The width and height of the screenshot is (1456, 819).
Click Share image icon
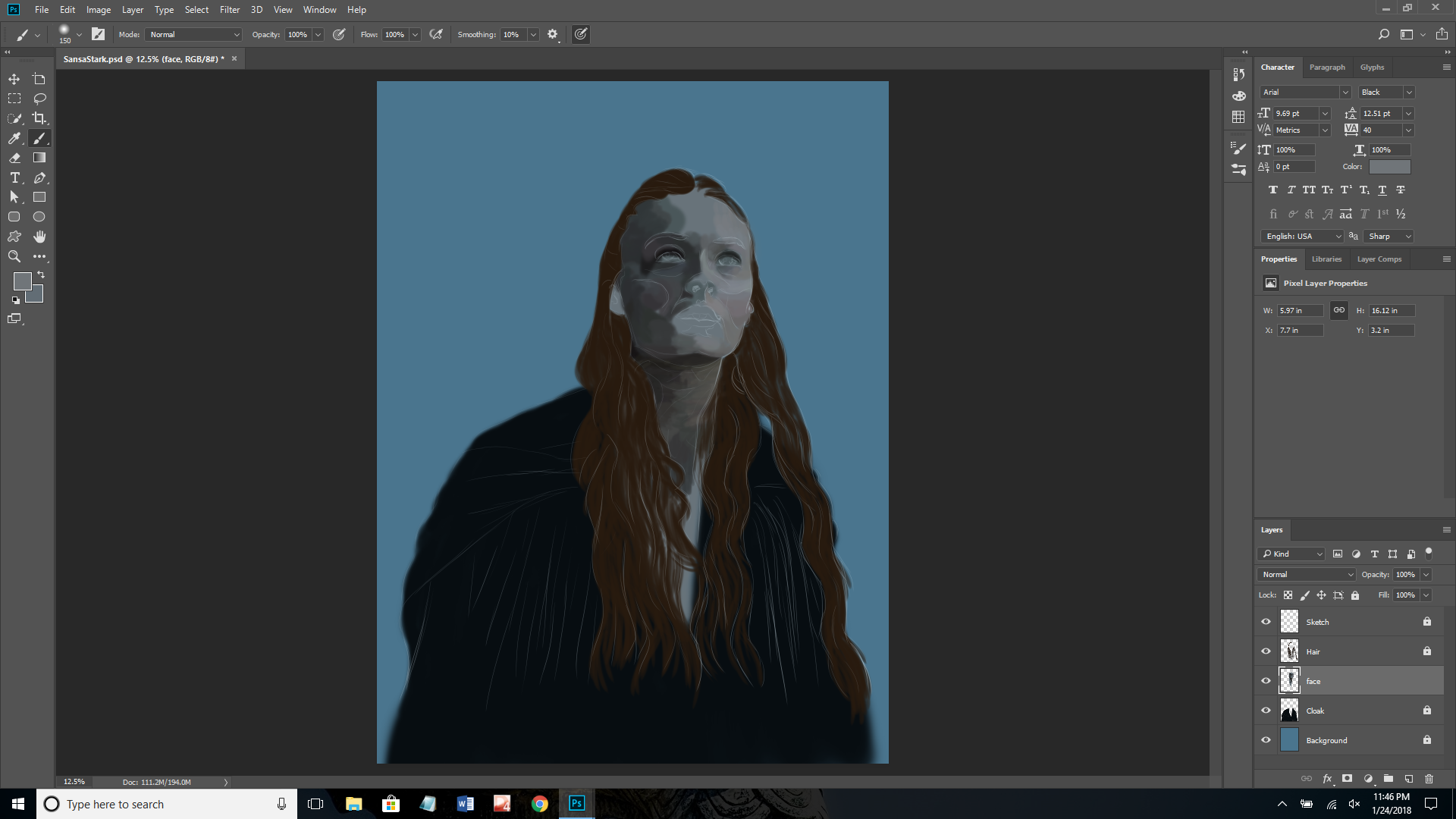point(1442,34)
